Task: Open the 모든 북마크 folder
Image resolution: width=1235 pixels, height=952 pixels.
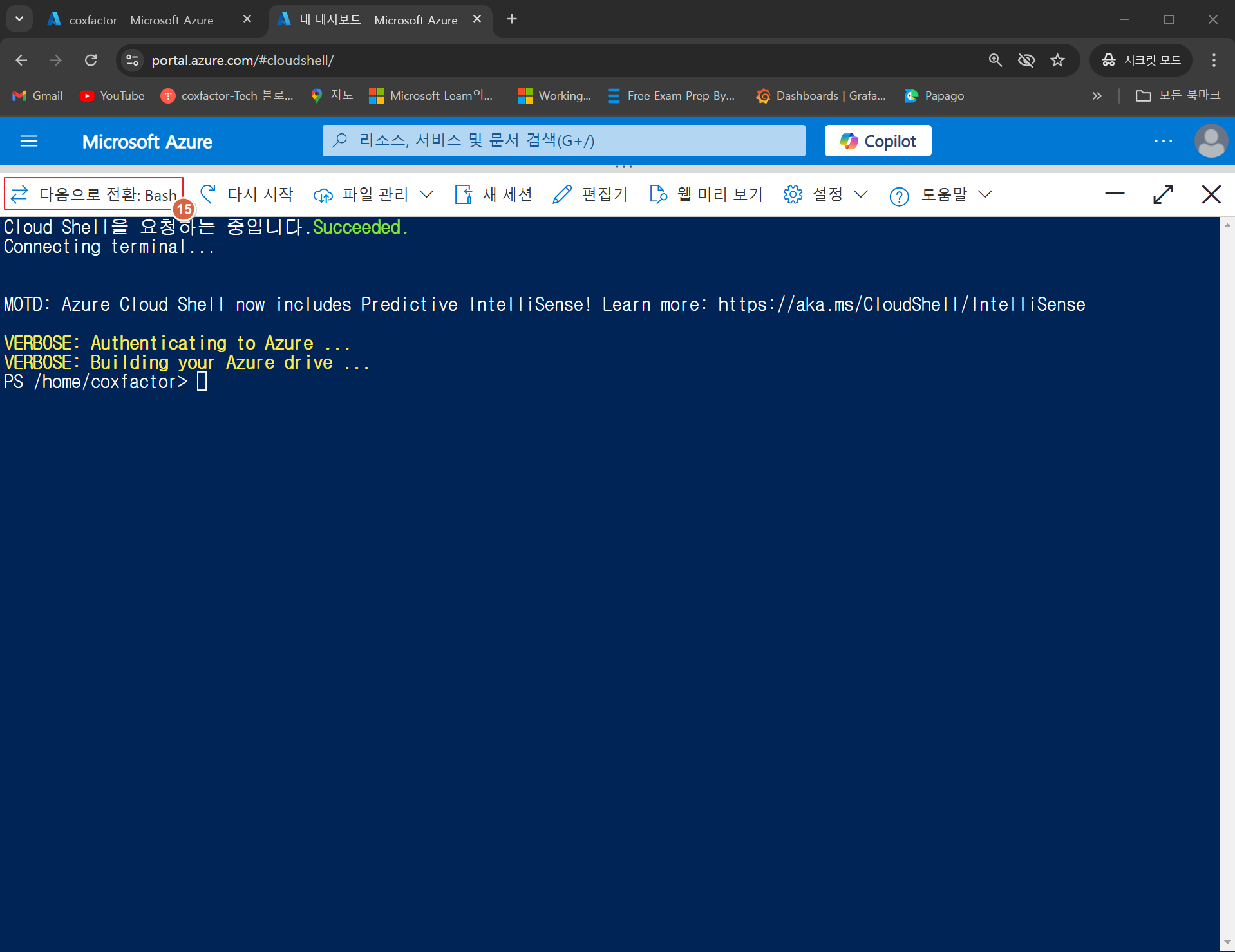Action: coord(1178,95)
